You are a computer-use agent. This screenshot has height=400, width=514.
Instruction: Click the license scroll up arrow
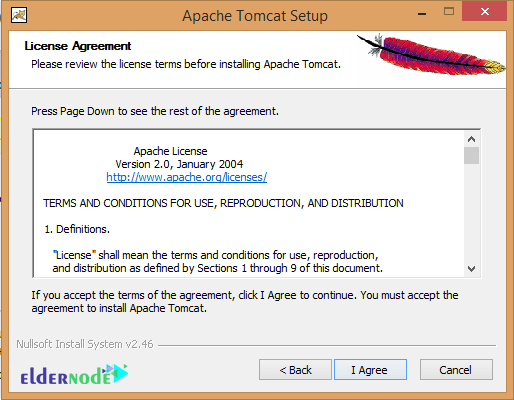[471, 139]
